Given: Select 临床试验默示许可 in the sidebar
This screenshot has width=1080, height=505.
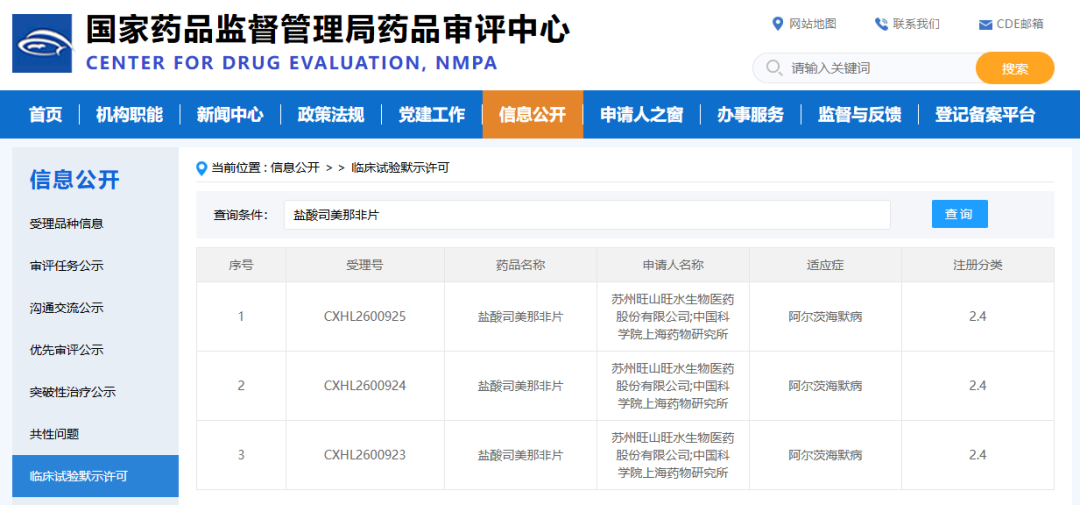Looking at the screenshot, I should [79, 476].
